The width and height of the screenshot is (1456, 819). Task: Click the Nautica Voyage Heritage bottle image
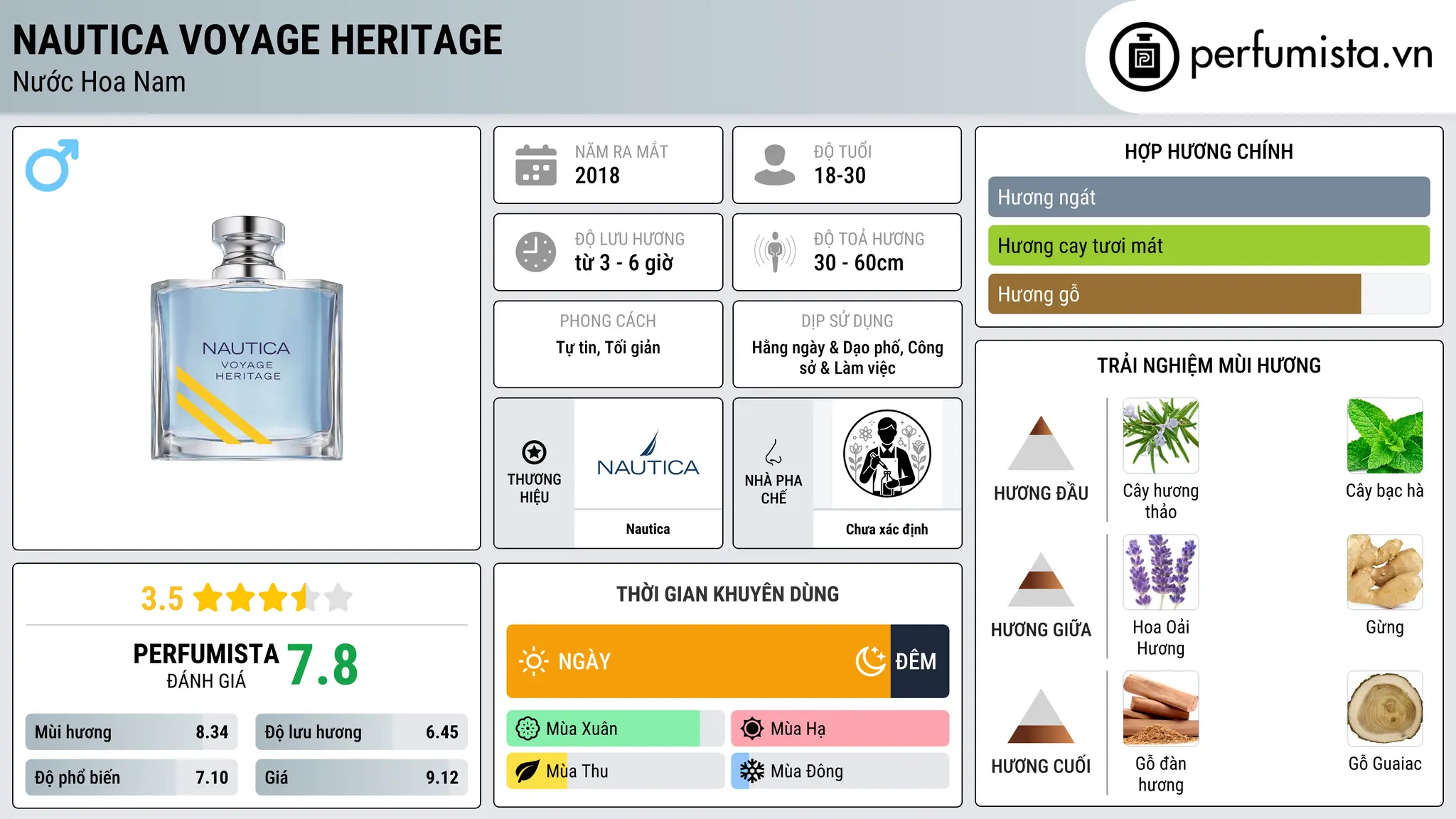247,338
